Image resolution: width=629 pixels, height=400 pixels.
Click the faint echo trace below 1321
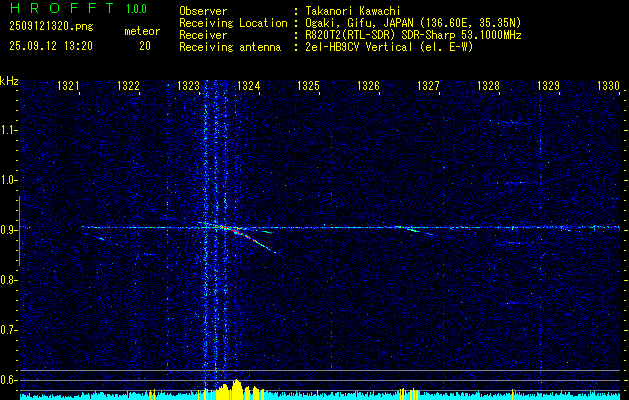tap(99, 238)
